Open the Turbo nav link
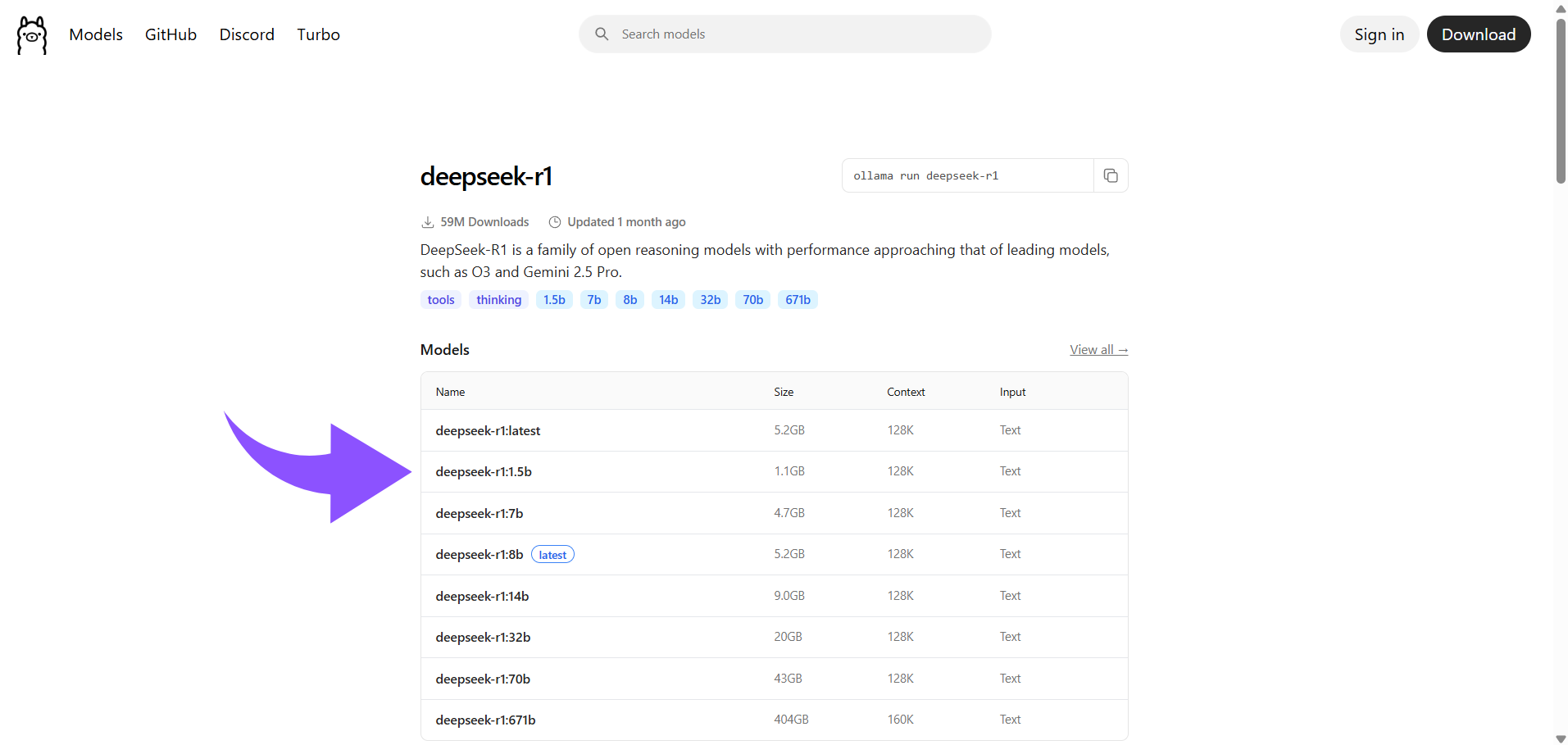The image size is (1568, 745). [x=318, y=34]
